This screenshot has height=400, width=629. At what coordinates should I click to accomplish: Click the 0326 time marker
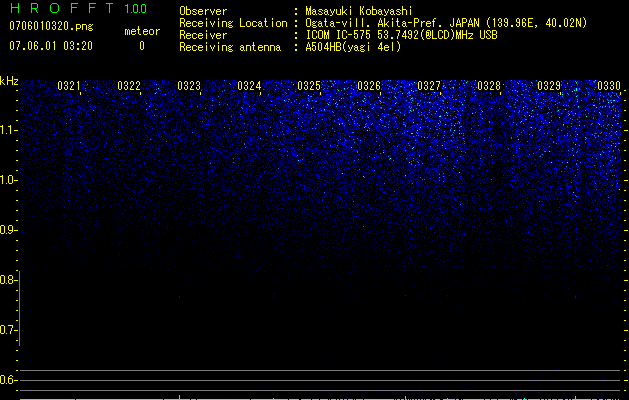(369, 86)
